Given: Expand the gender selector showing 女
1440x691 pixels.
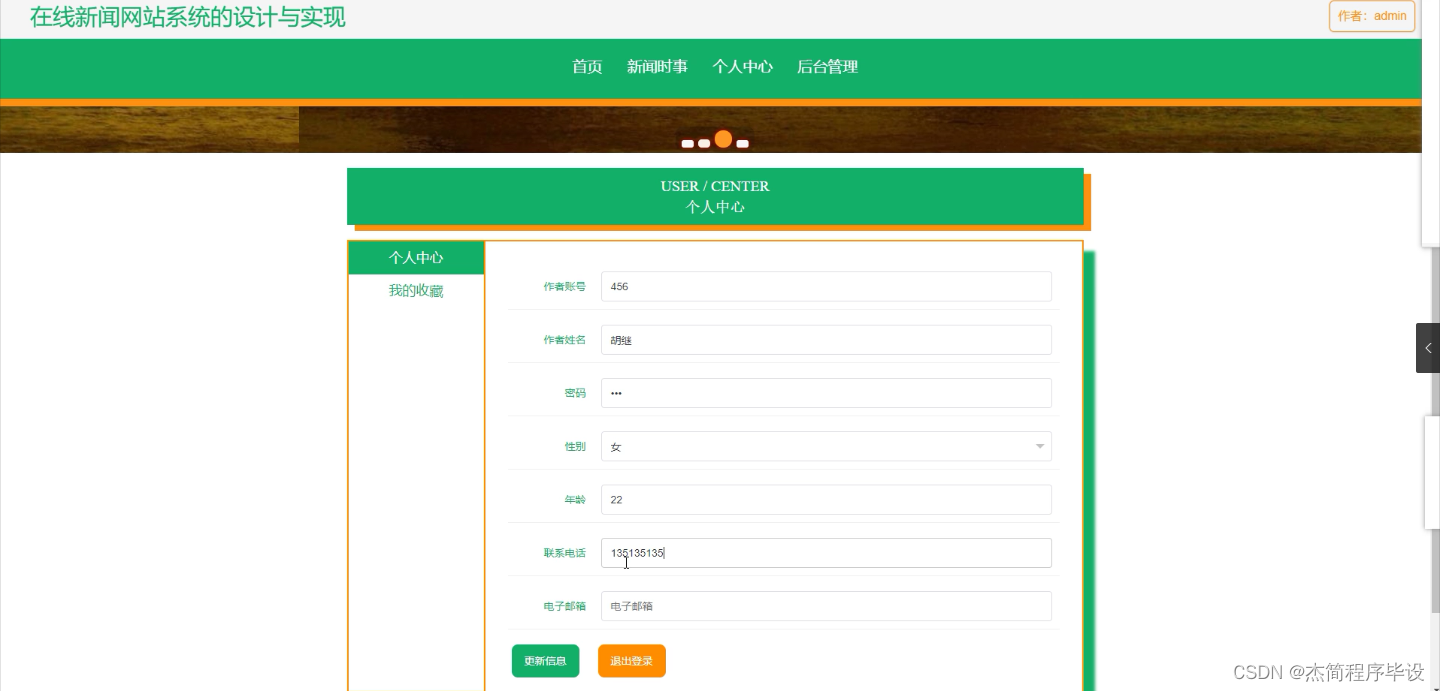Looking at the screenshot, I should click(x=825, y=446).
